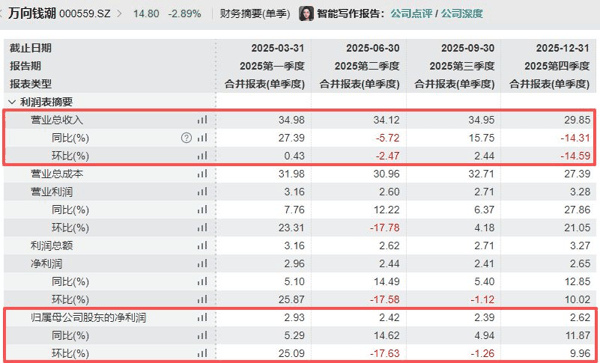Screen dimensions: 600x363
Task: Select operating profit value 3.28
Action: tap(580, 192)
